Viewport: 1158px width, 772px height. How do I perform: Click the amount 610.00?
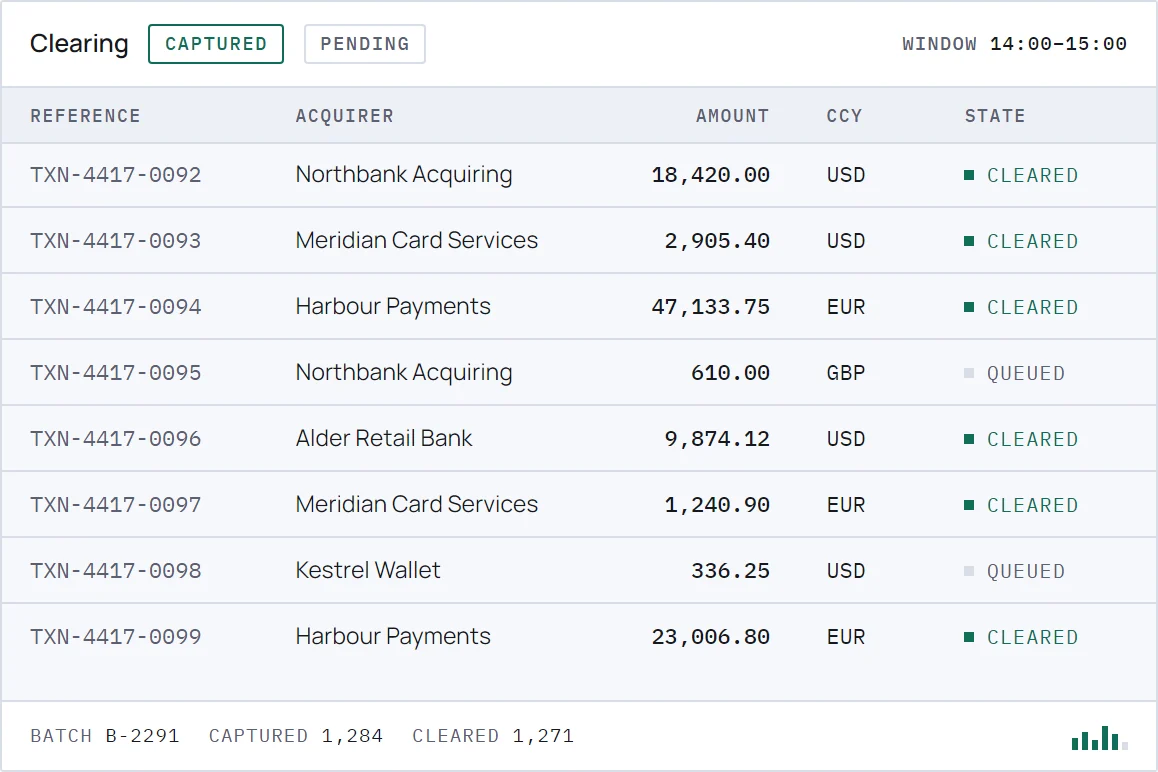pyautogui.click(x=730, y=373)
